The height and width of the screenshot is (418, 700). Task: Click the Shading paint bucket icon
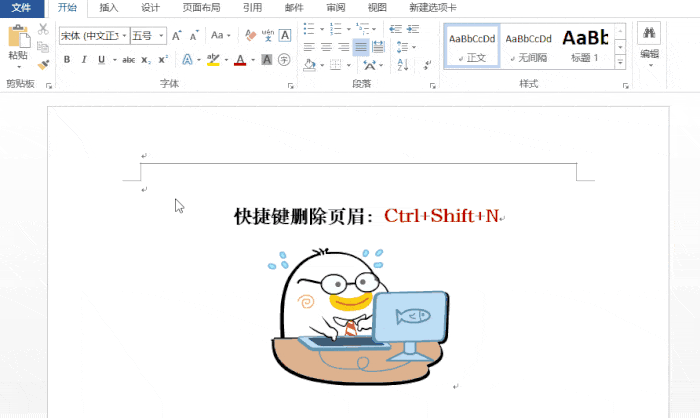tap(309, 65)
